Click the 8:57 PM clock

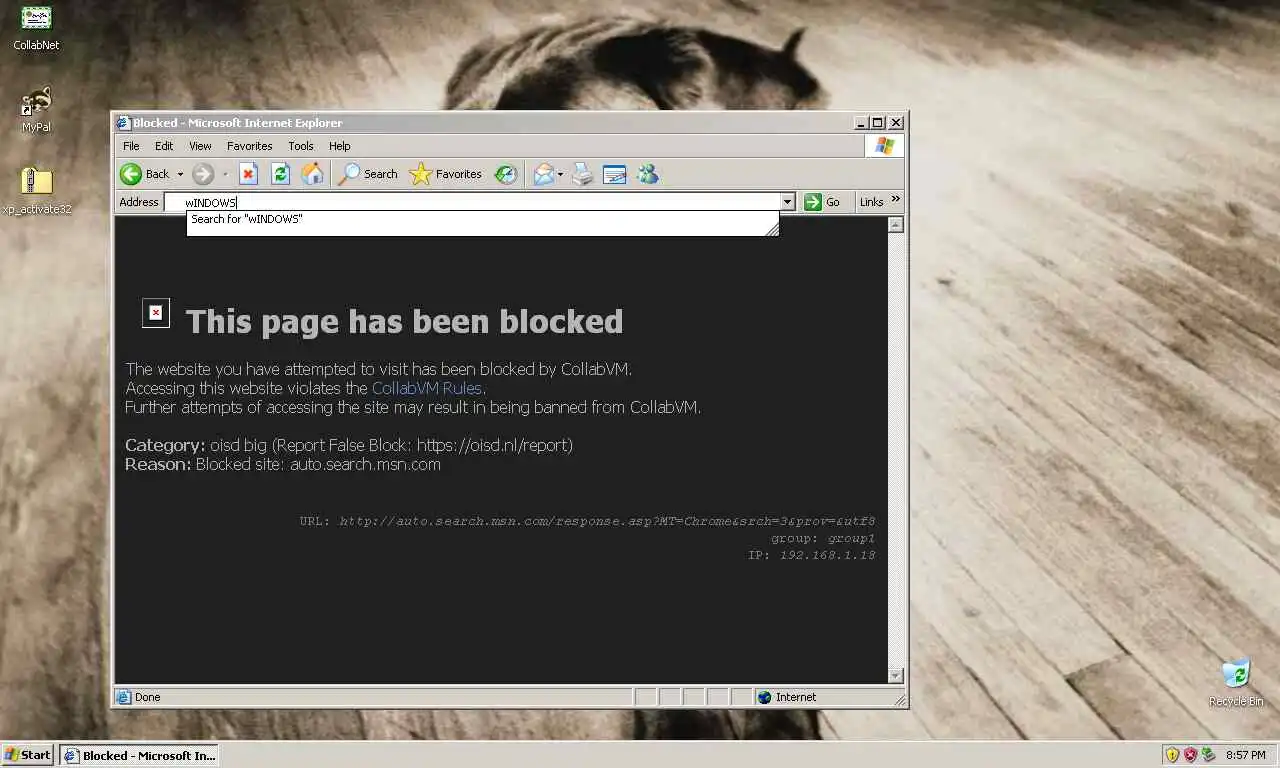1245,755
